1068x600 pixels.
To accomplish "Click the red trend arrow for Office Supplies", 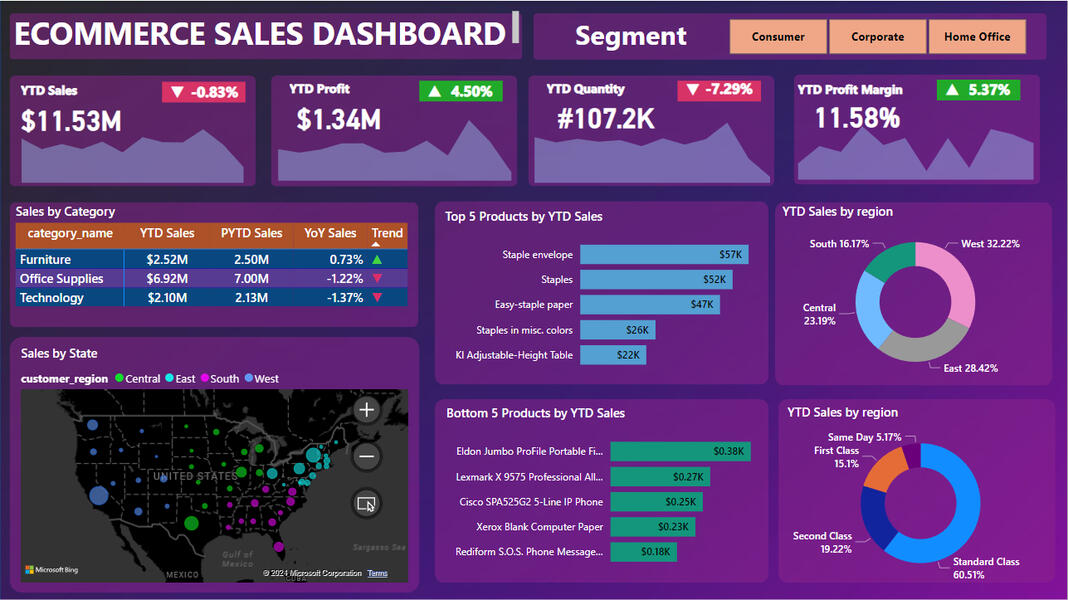I will (x=377, y=279).
